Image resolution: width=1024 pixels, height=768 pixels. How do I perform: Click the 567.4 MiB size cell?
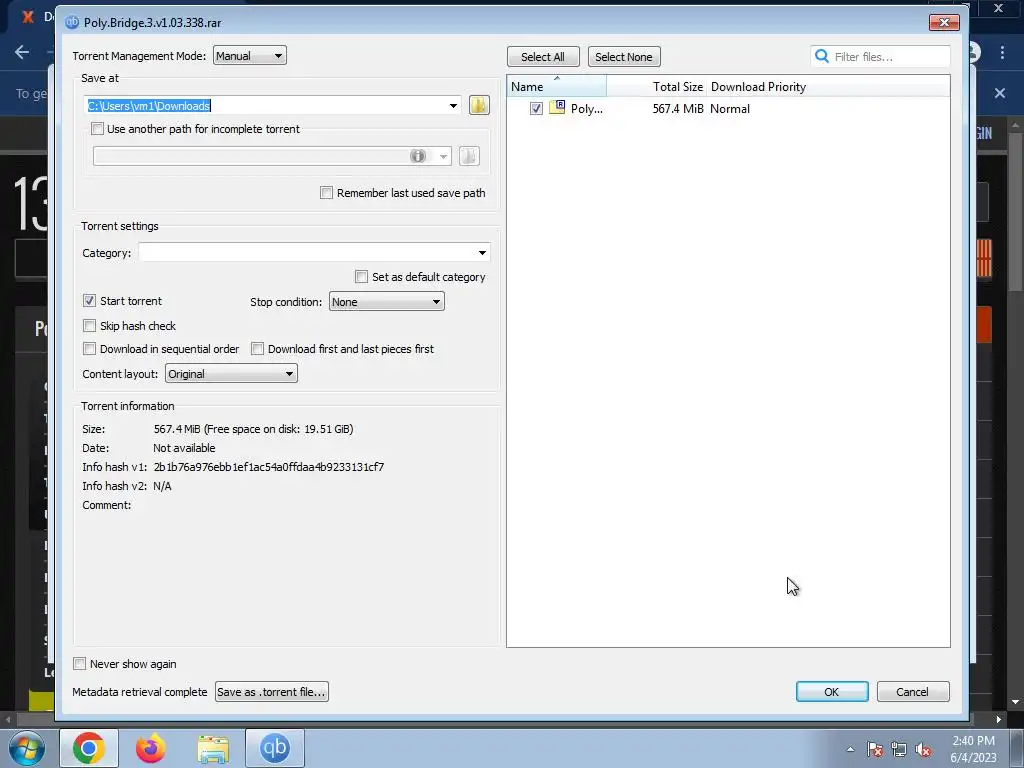[x=678, y=108]
